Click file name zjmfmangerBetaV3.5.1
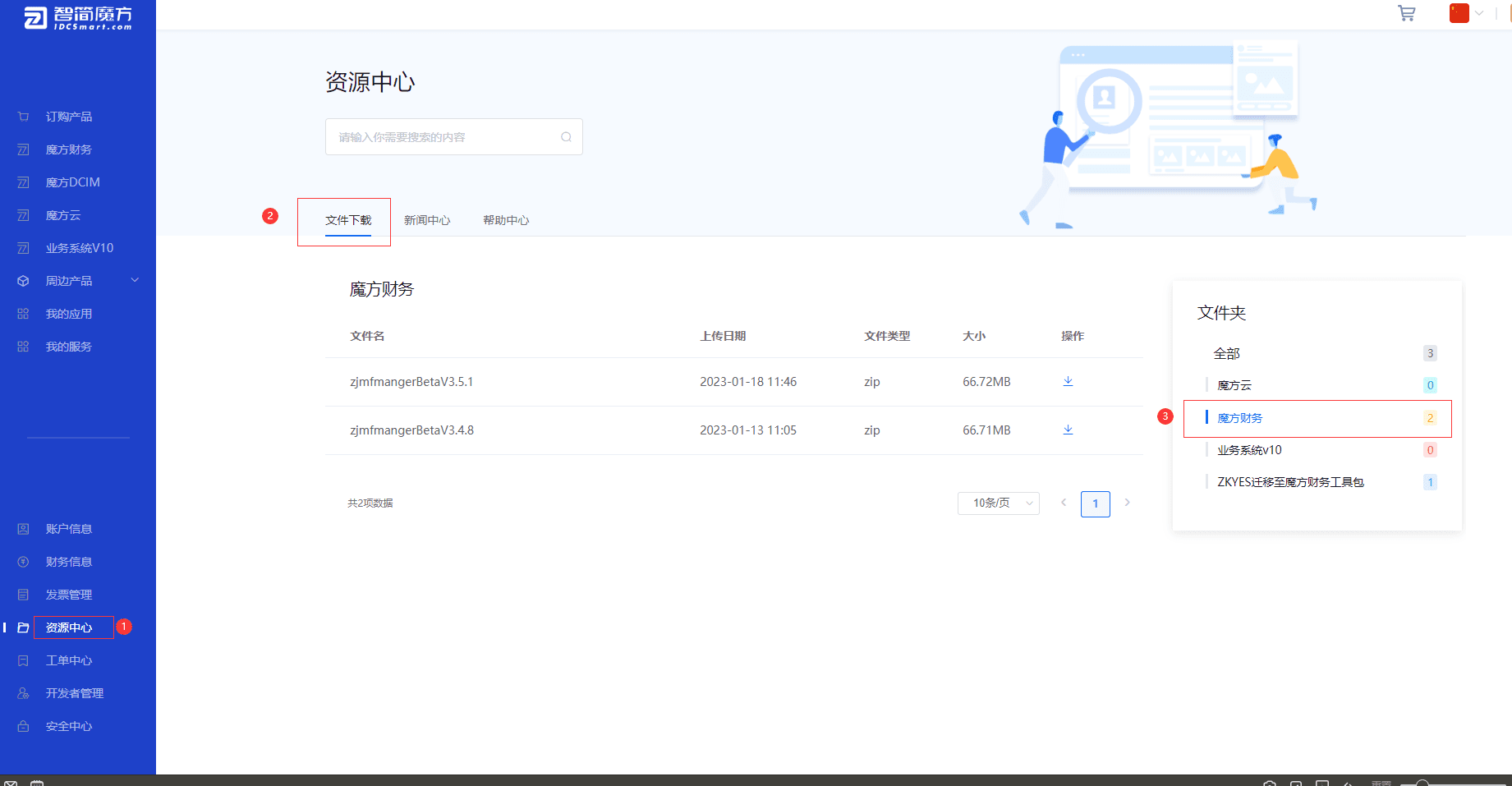The image size is (1512, 786). pos(411,382)
